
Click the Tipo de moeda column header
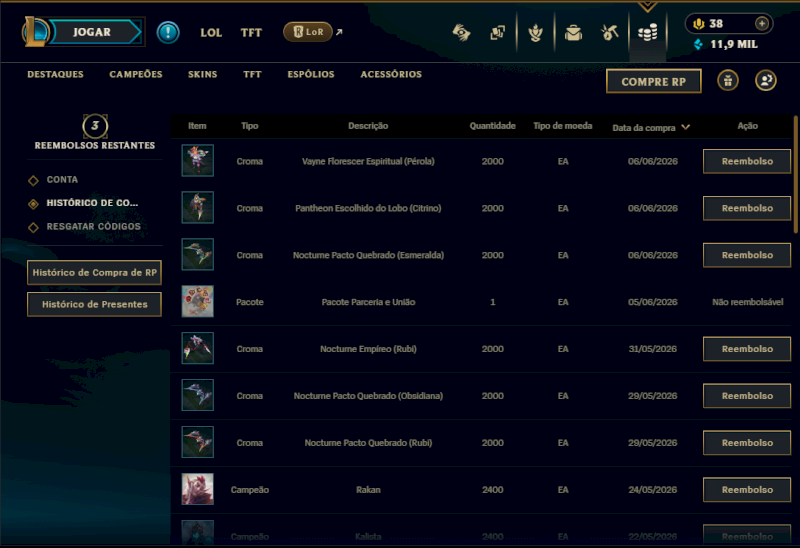point(563,126)
